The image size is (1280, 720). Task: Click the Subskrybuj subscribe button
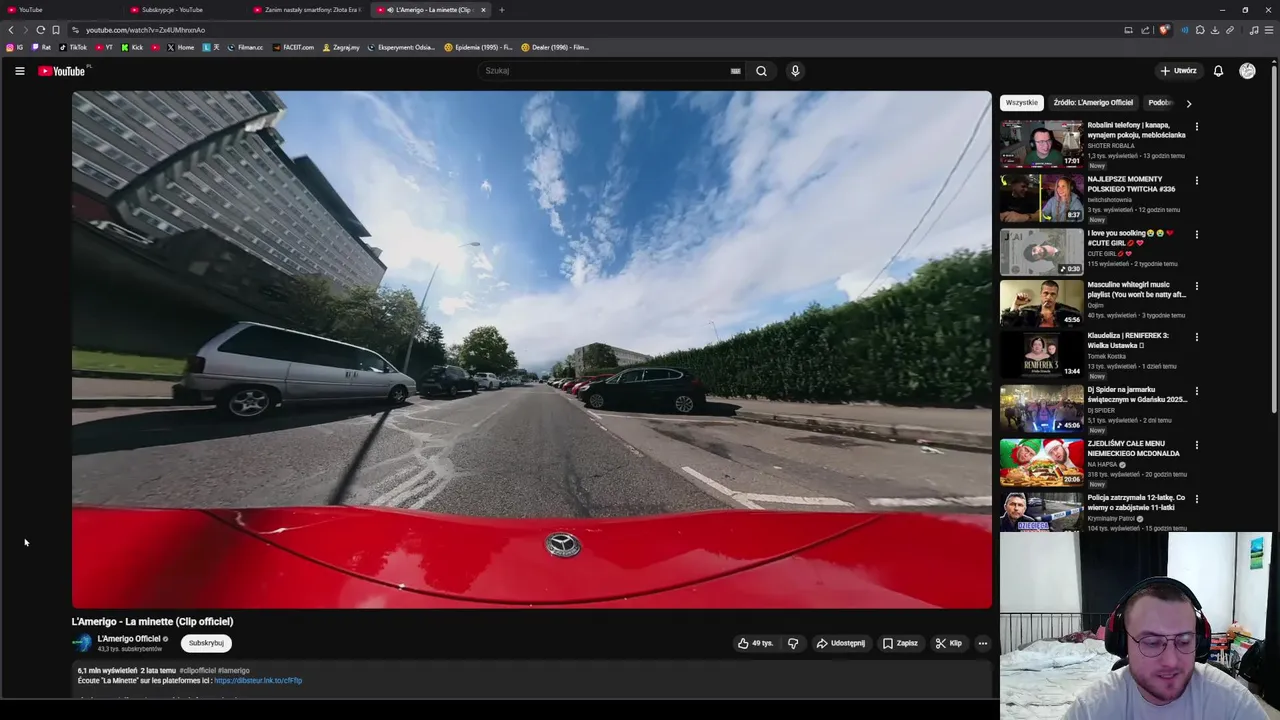[206, 643]
